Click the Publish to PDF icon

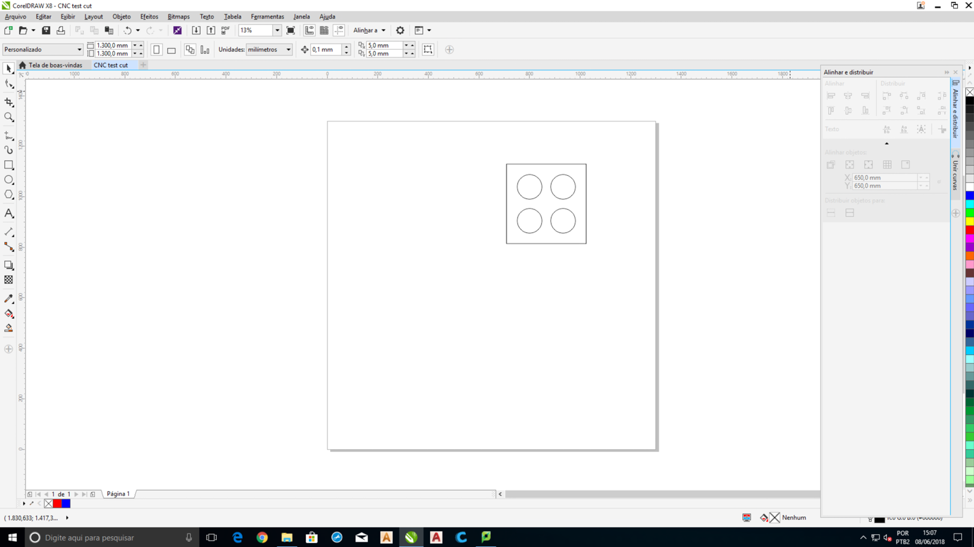[x=225, y=30]
